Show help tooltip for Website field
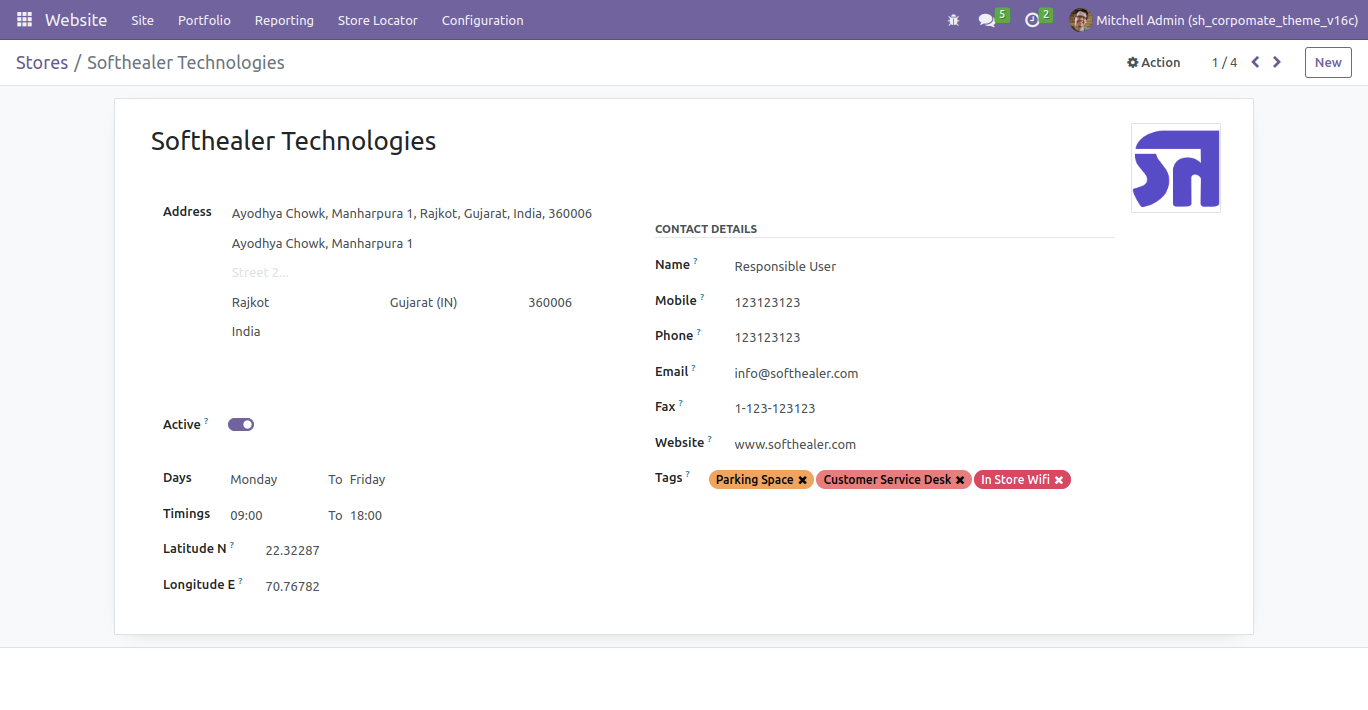 pos(710,439)
